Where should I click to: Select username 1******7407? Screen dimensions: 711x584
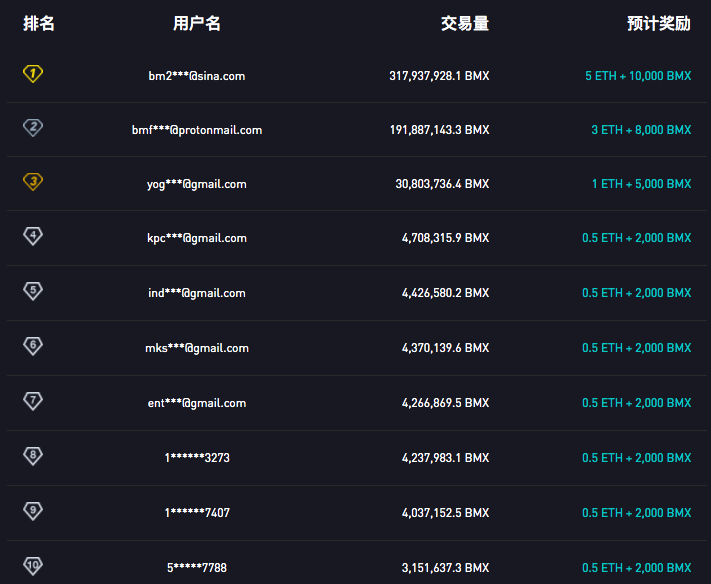[x=197, y=513]
